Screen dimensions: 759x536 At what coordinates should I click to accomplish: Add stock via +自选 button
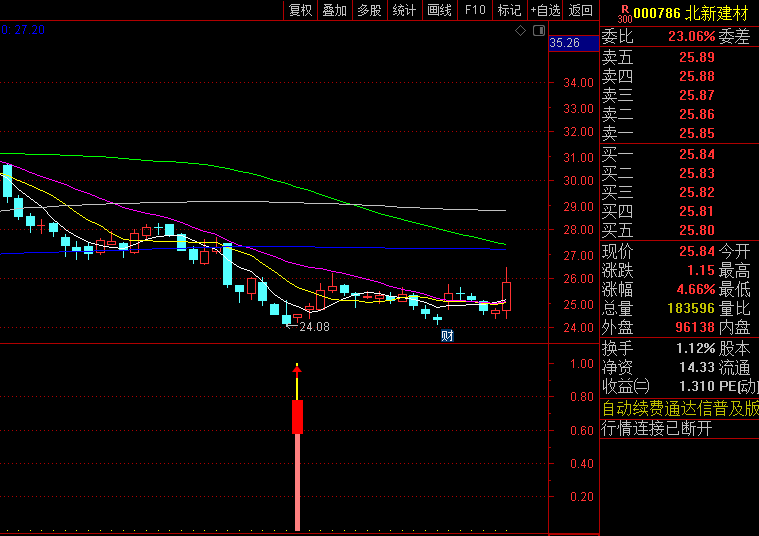pos(545,10)
